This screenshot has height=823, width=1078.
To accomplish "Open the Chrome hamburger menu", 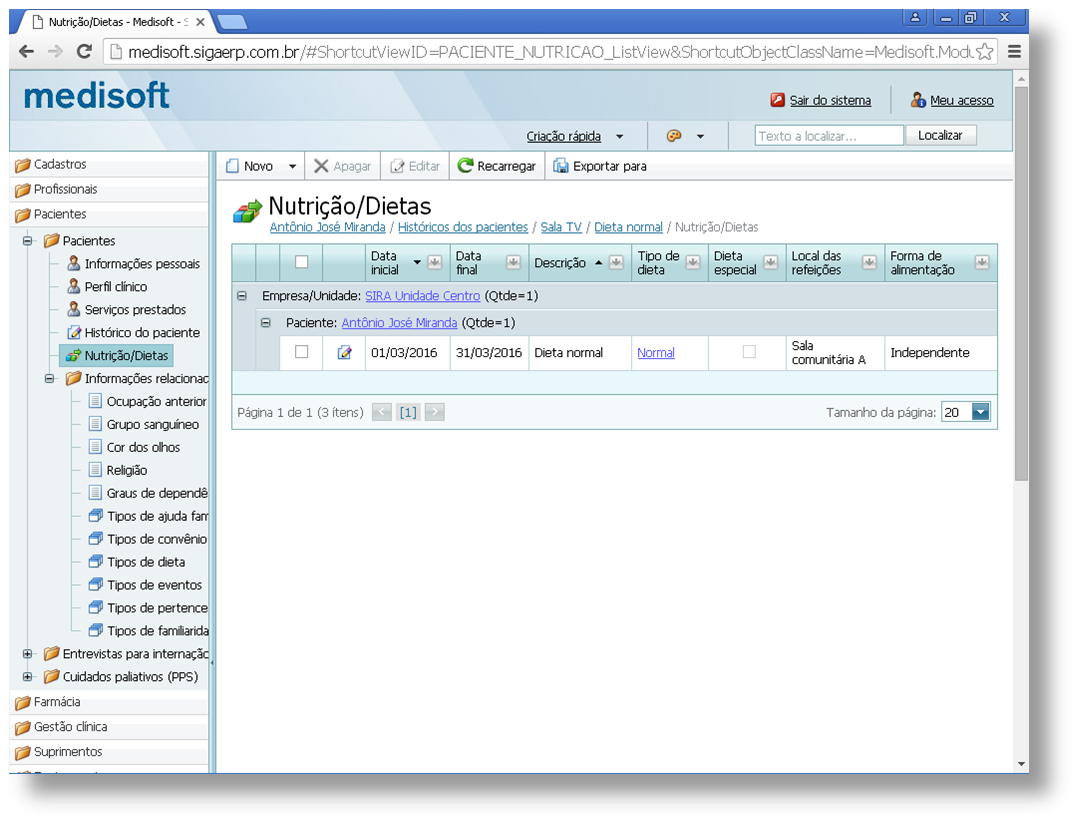I will (1014, 52).
